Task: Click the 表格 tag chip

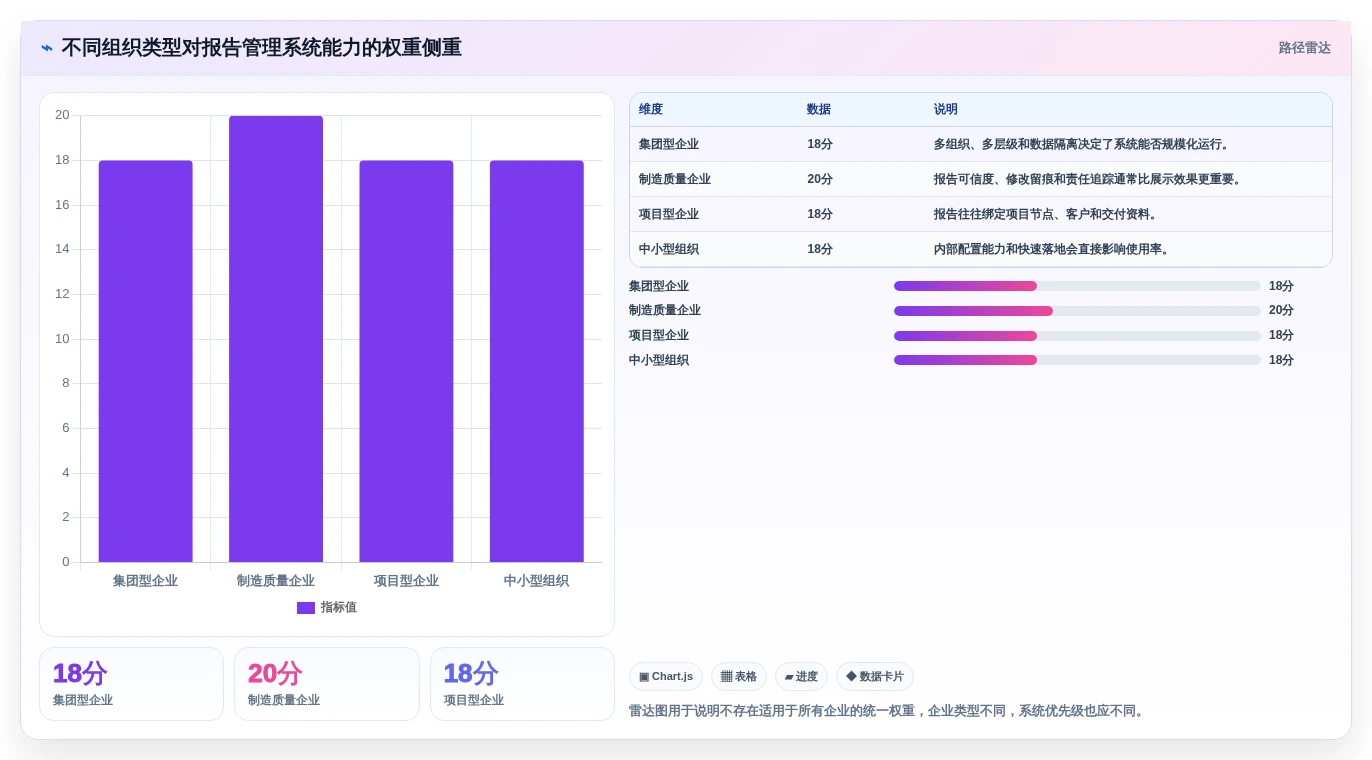Action: pyautogui.click(x=739, y=677)
